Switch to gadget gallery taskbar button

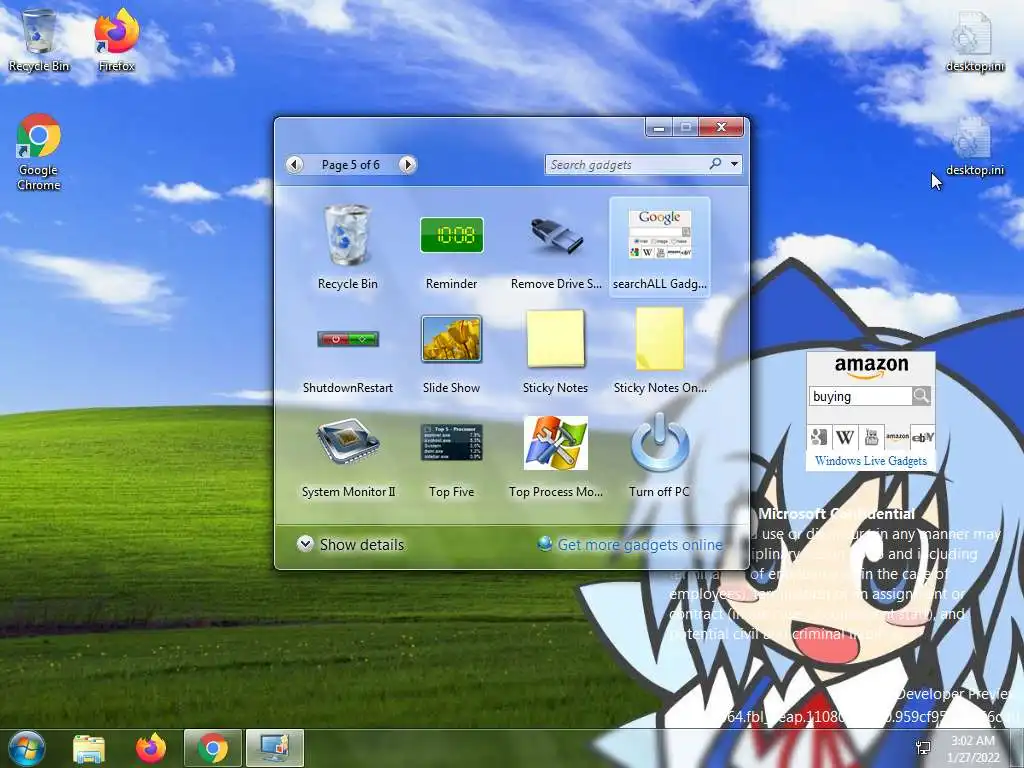click(275, 748)
